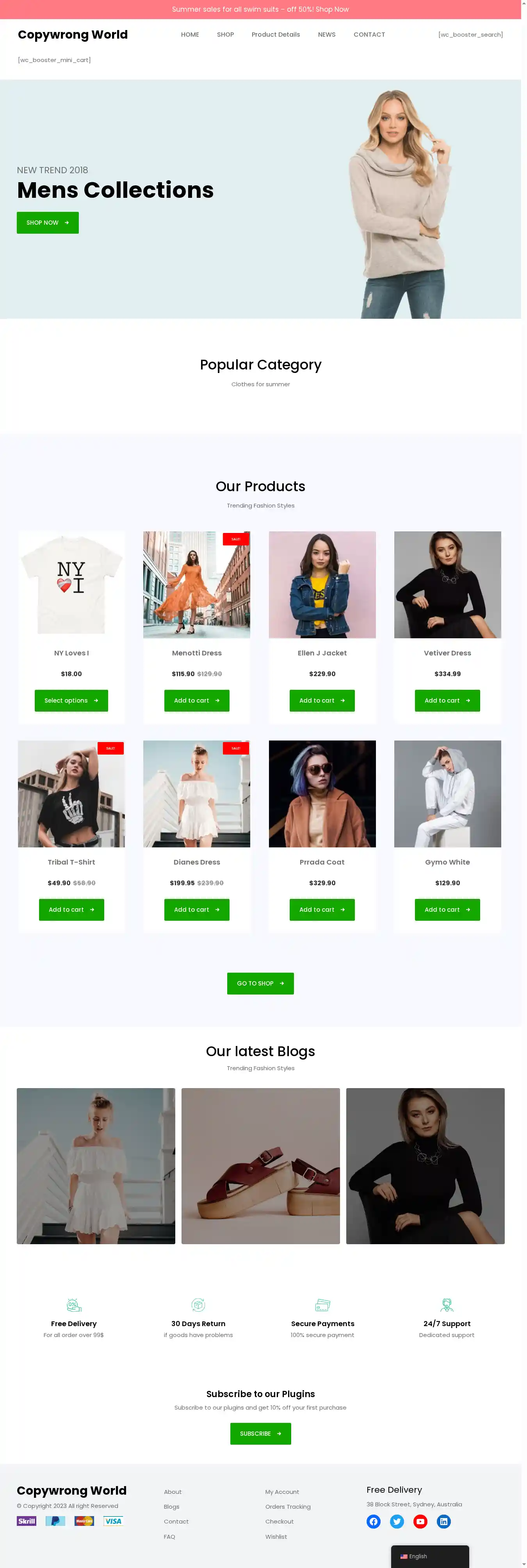Go to the NEWS menu item
The height and width of the screenshot is (1568, 527).
327,35
